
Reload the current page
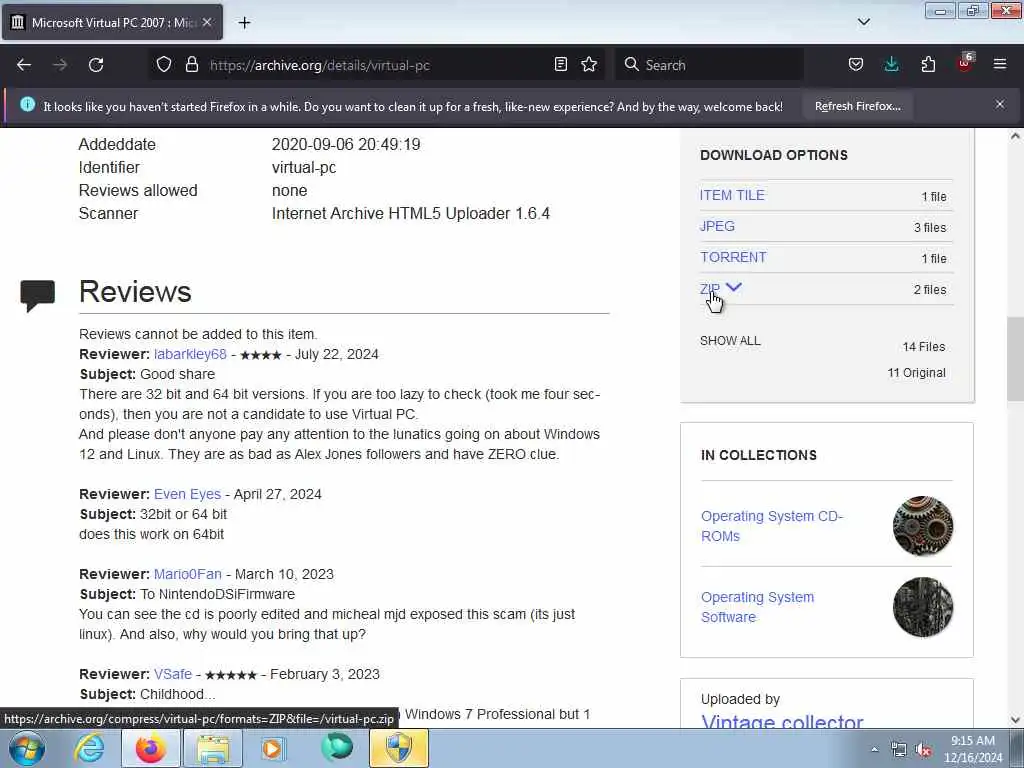[96, 65]
